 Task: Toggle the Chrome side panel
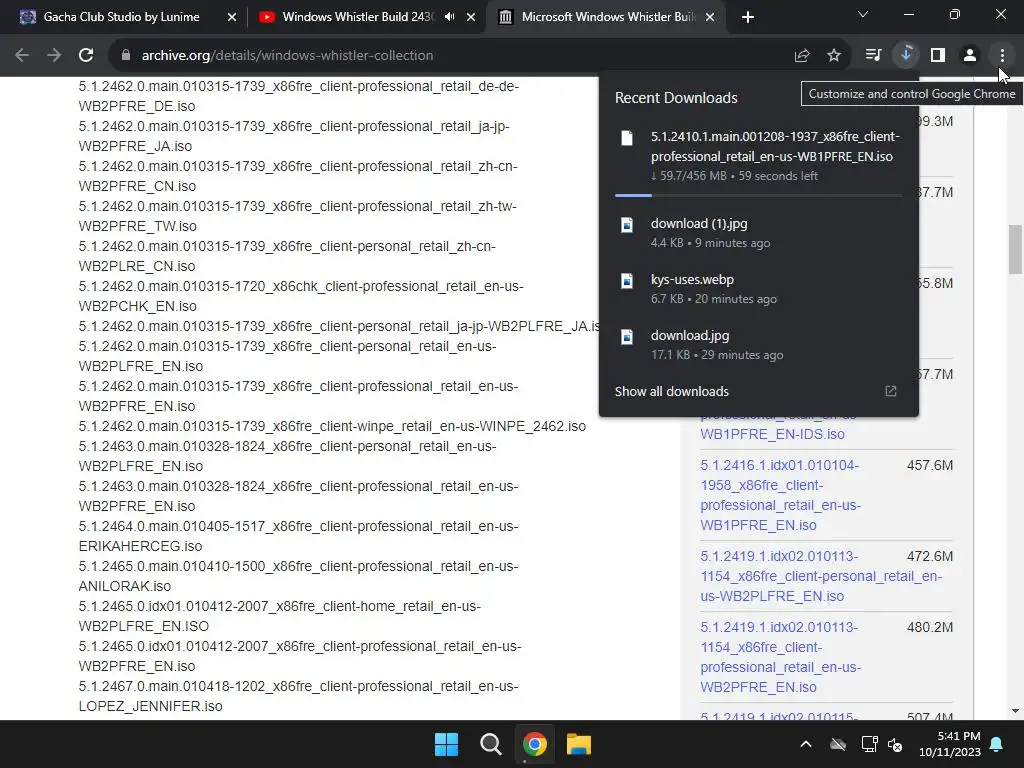click(x=938, y=56)
